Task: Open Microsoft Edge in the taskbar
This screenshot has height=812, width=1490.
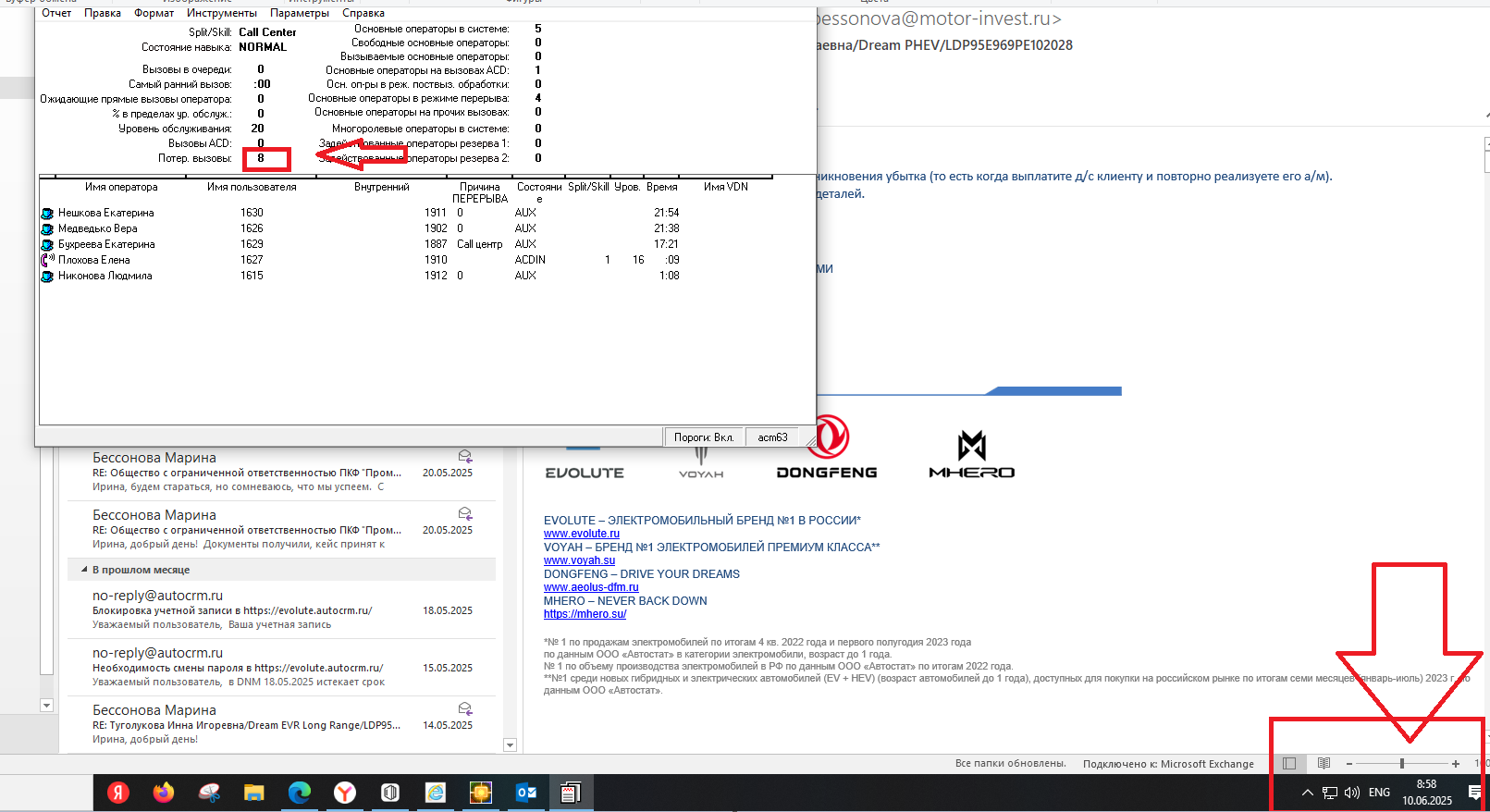Action: (300, 793)
